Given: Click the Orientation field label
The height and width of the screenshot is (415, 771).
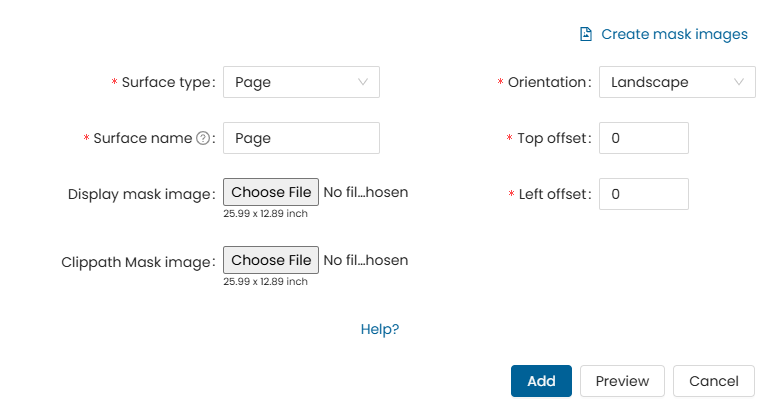Looking at the screenshot, I should click(548, 83).
